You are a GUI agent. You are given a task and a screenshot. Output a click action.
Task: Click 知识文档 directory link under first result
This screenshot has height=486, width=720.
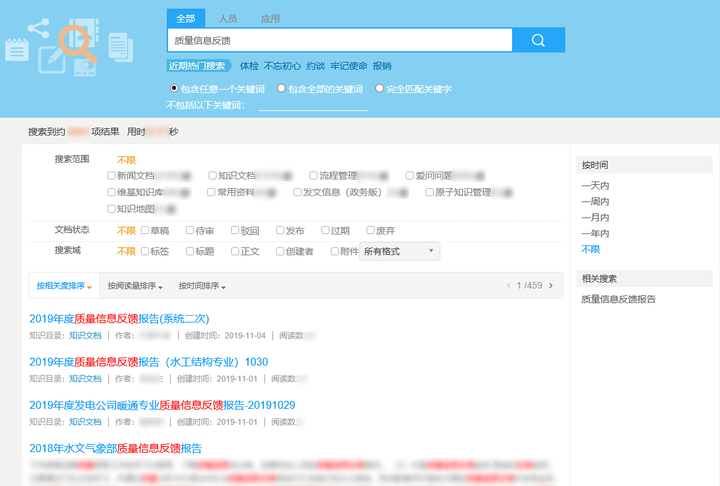coord(85,336)
